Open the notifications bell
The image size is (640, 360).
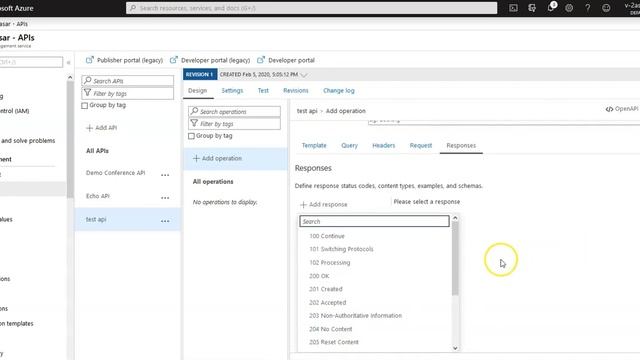pyautogui.click(x=551, y=8)
